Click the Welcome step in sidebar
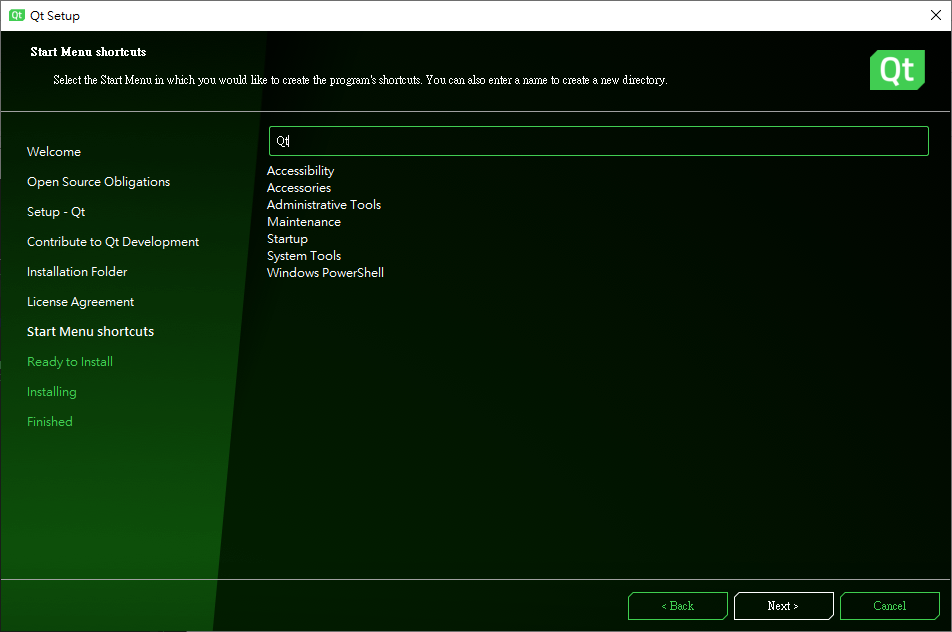Screen dimensions: 952x632 pyautogui.click(x=53, y=152)
